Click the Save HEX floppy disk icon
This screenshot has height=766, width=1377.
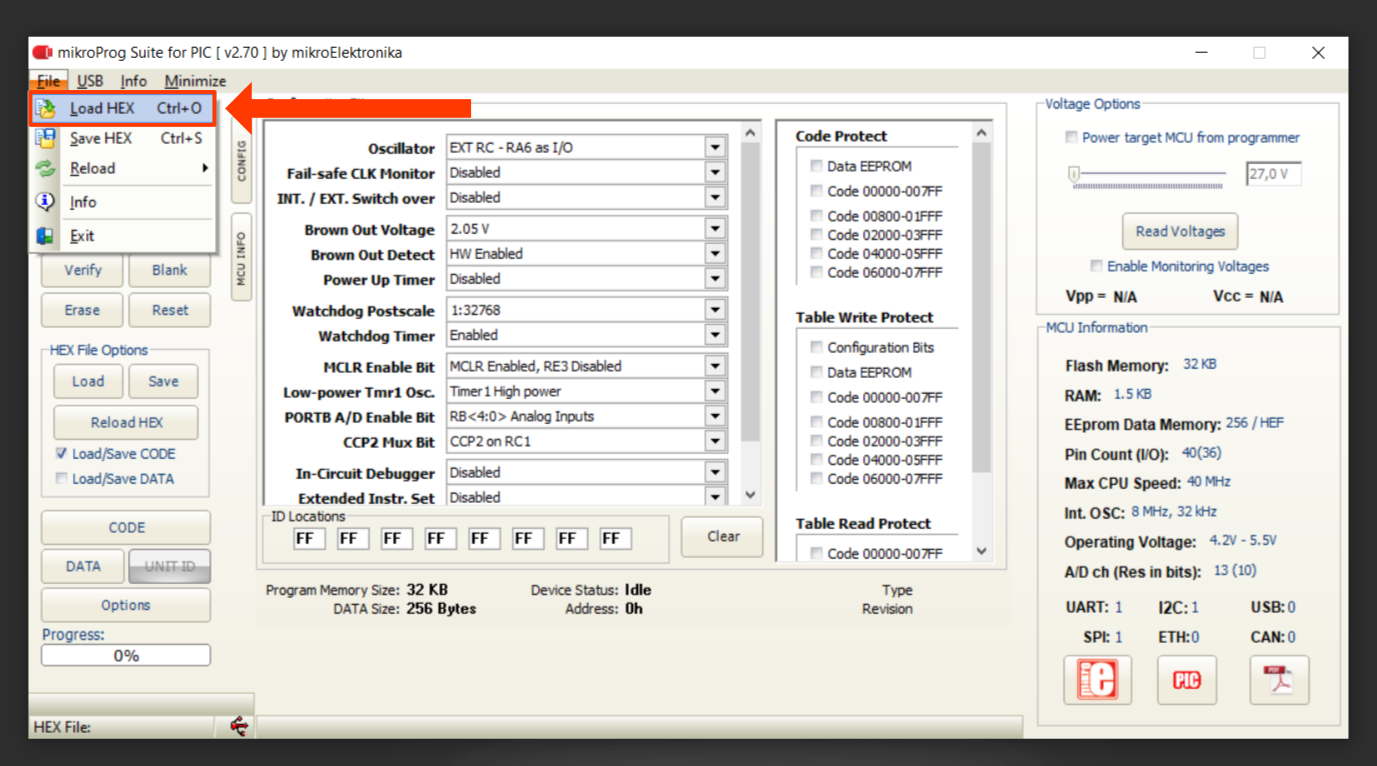click(46, 138)
